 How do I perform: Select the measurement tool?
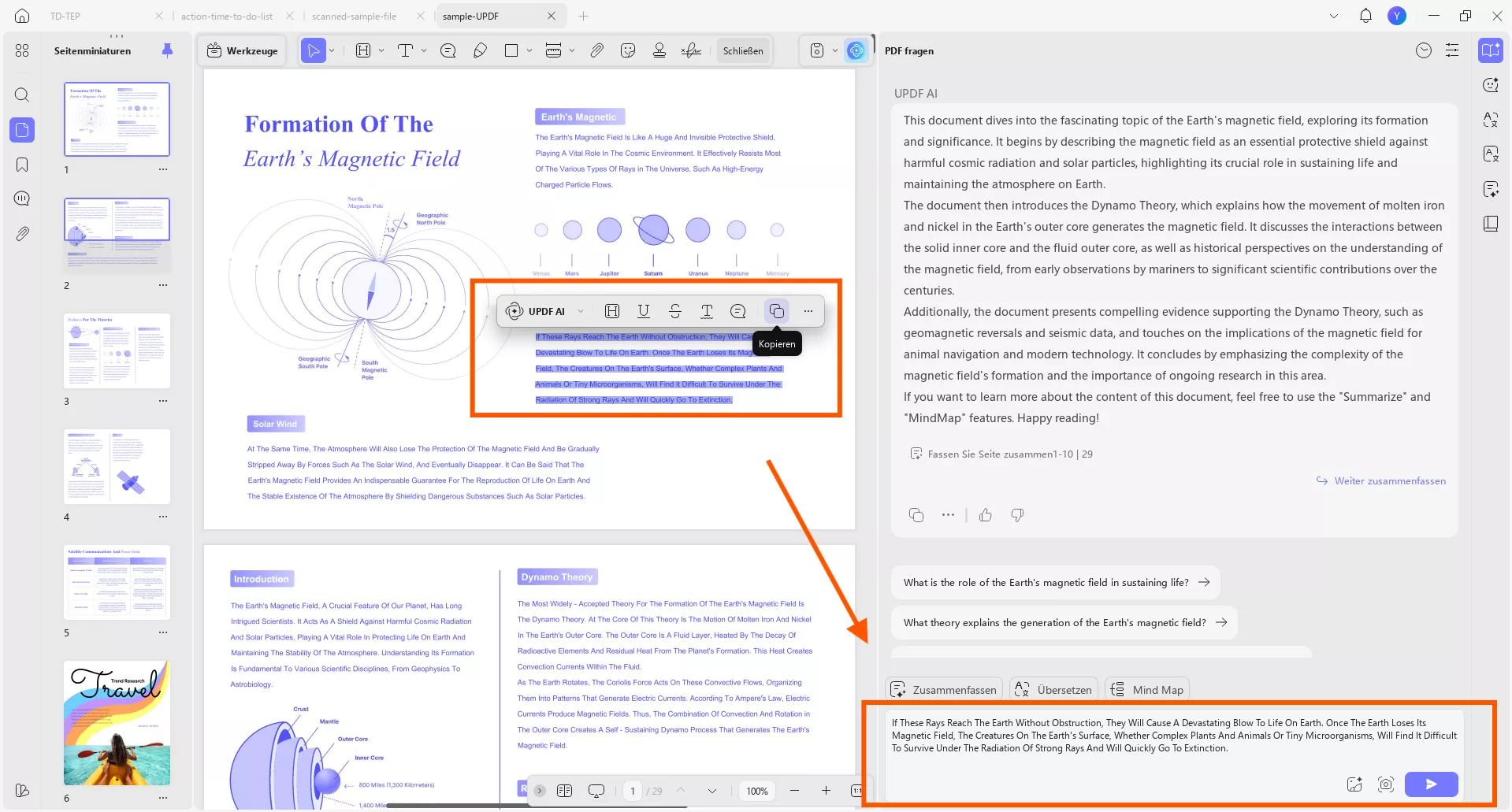coord(554,50)
